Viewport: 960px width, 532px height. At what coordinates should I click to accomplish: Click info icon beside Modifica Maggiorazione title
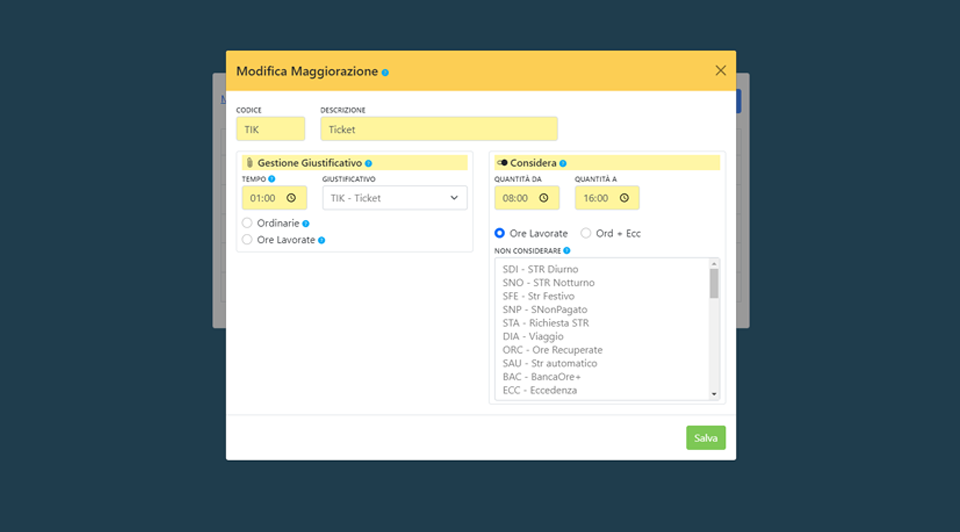(x=386, y=72)
